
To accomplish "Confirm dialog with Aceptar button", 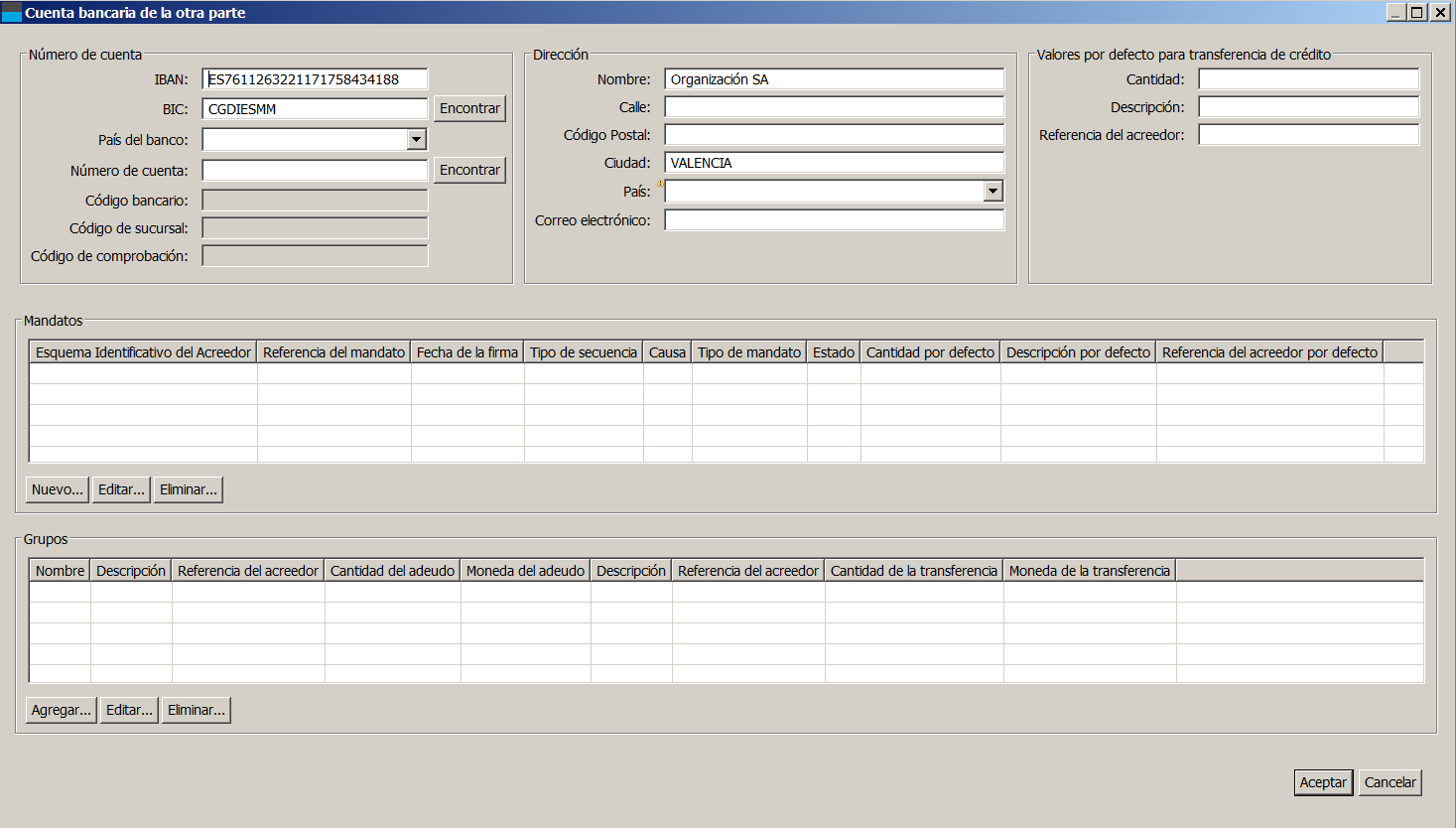I will 1323,782.
